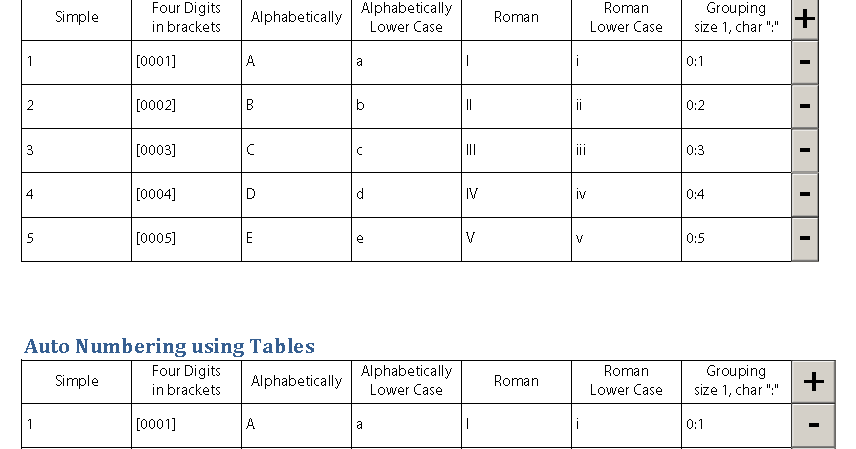This screenshot has height=449, width=856.
Task: Remove row 1 with its minus button in the first table
Action: [804, 62]
